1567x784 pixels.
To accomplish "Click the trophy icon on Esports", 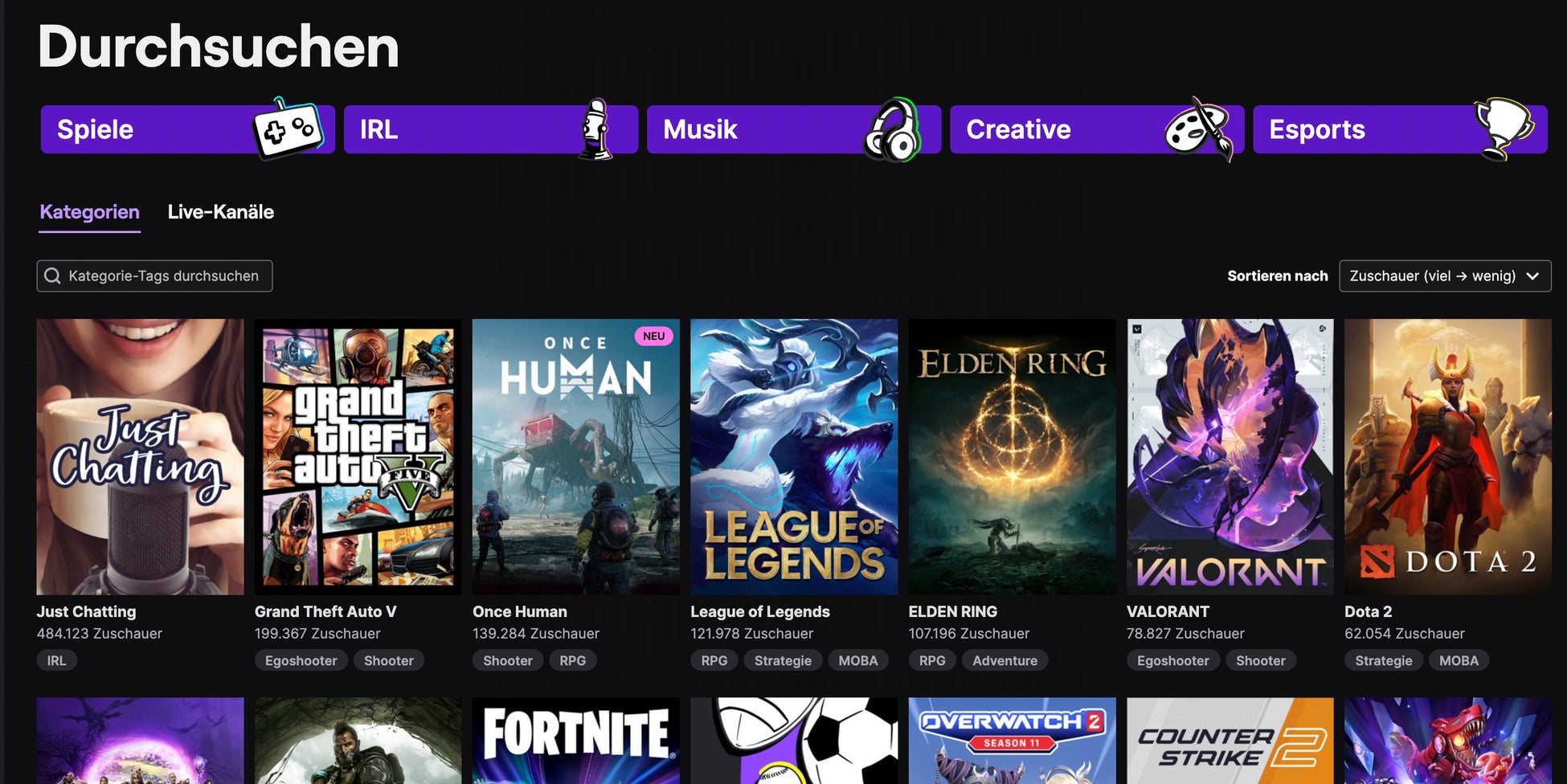I will 1504,129.
